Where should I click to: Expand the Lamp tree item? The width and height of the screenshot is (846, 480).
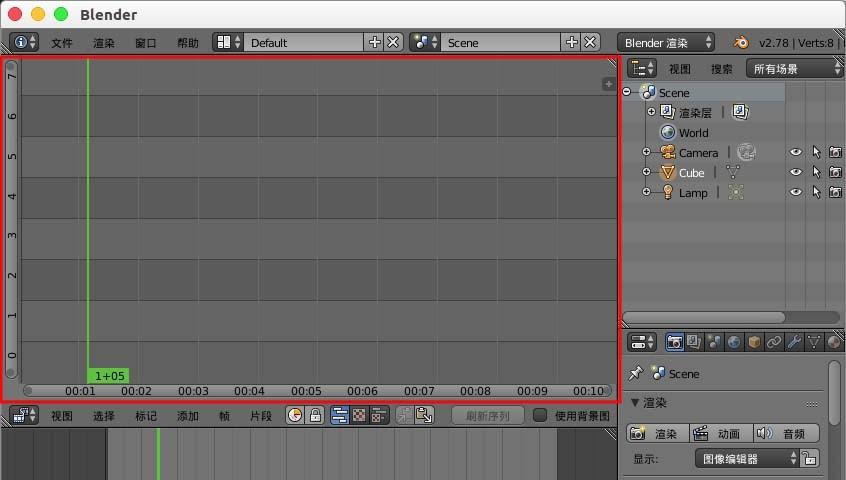coord(646,191)
